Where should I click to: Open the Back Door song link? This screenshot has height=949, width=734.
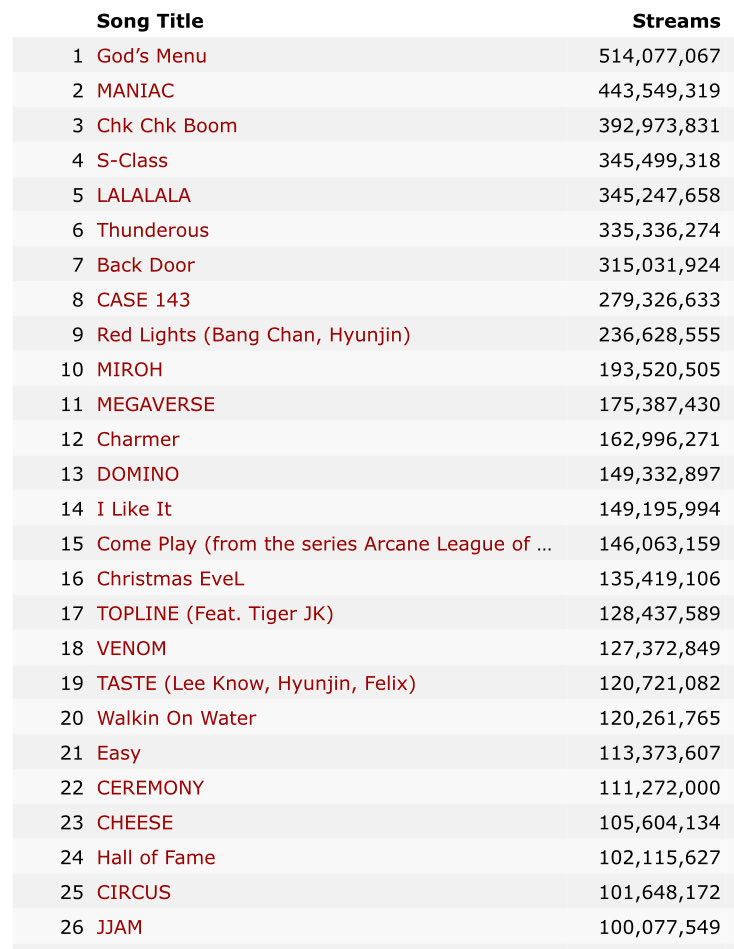146,265
